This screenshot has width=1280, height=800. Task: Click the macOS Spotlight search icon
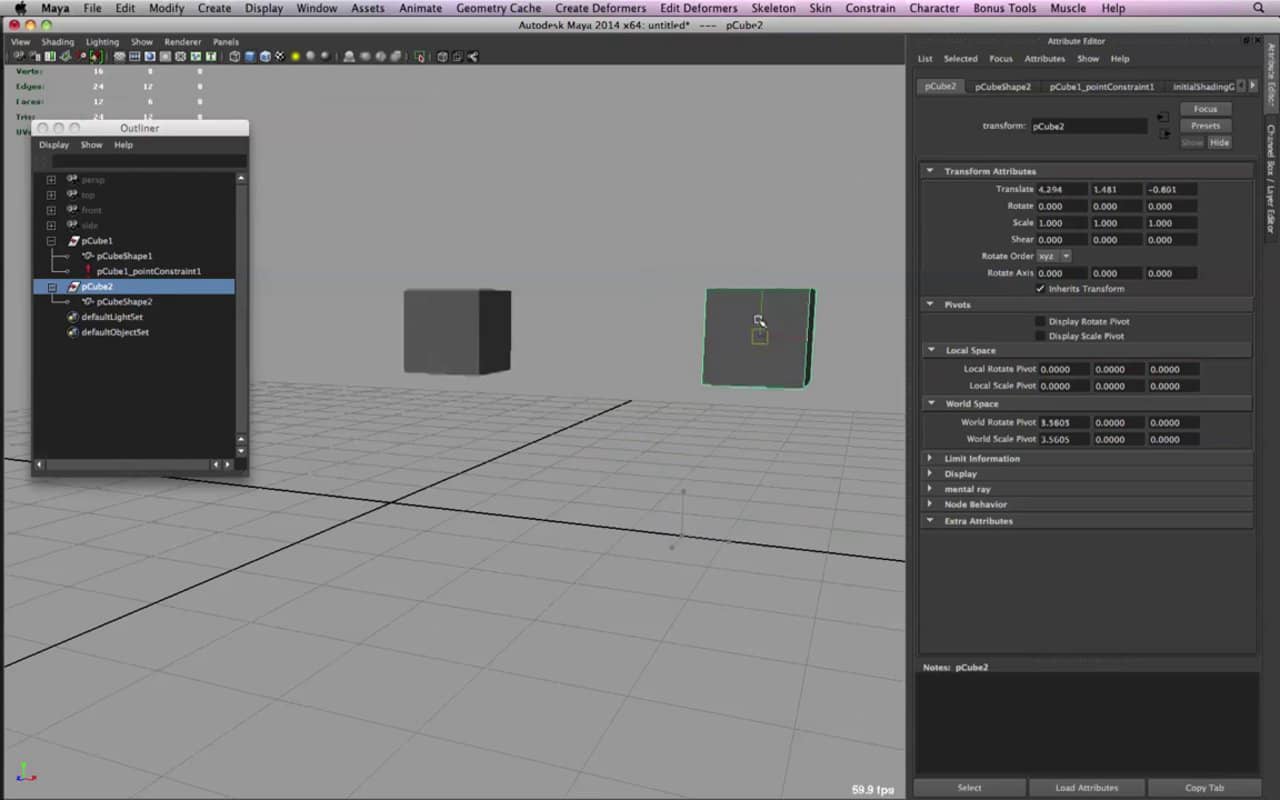1257,8
